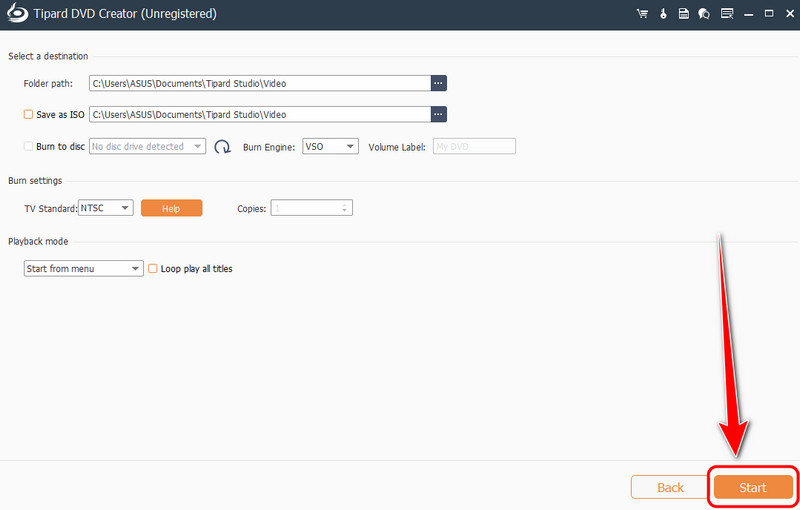Enable the Save as ISO checkbox

[29, 114]
